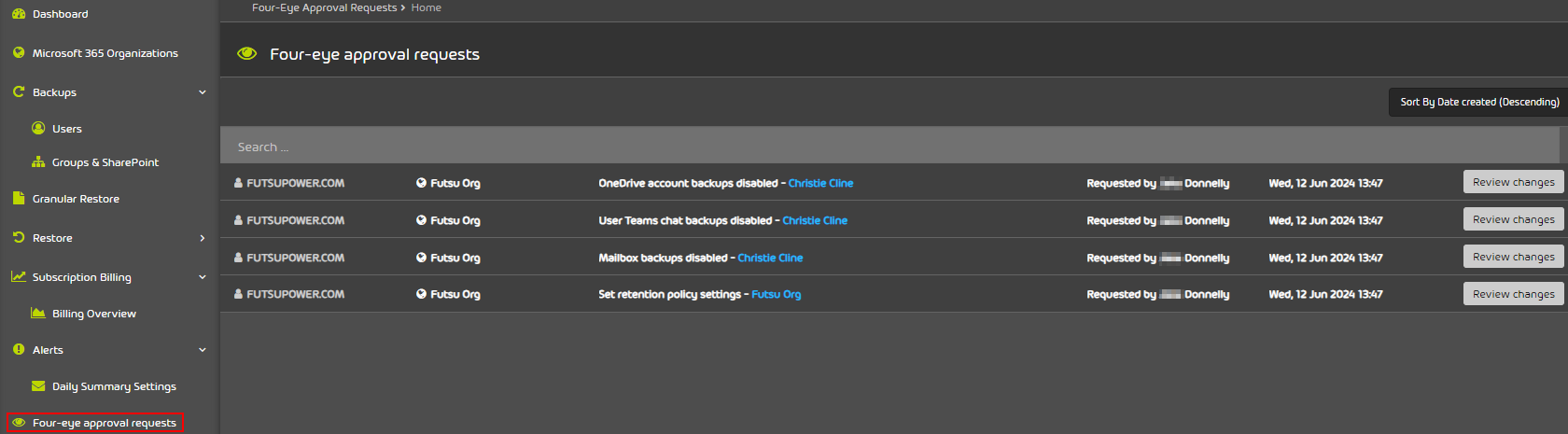Go to Home in the breadcrumb
Viewport: 1568px width, 434px height.
426,7
